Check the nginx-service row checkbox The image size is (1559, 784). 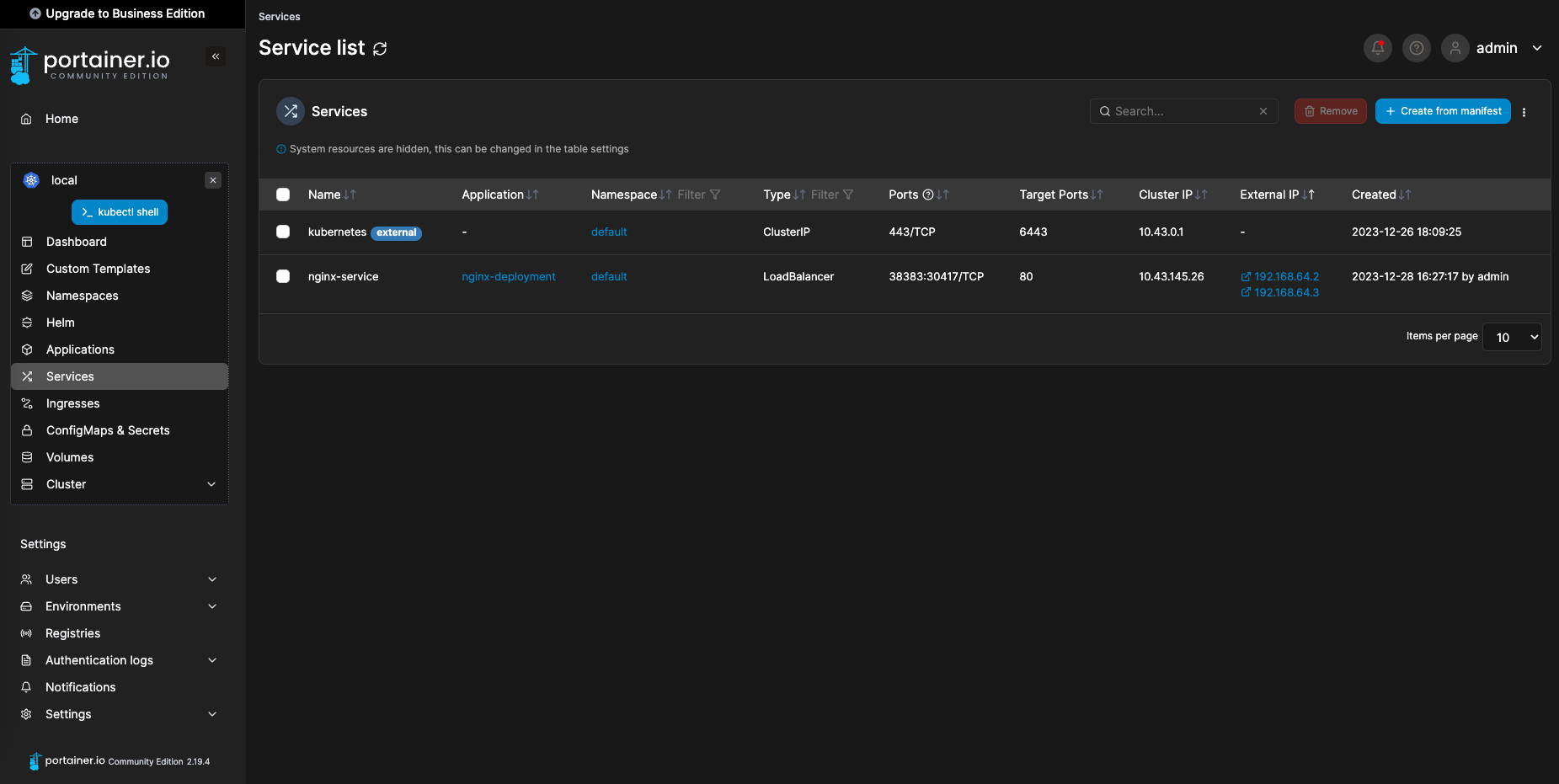point(283,276)
